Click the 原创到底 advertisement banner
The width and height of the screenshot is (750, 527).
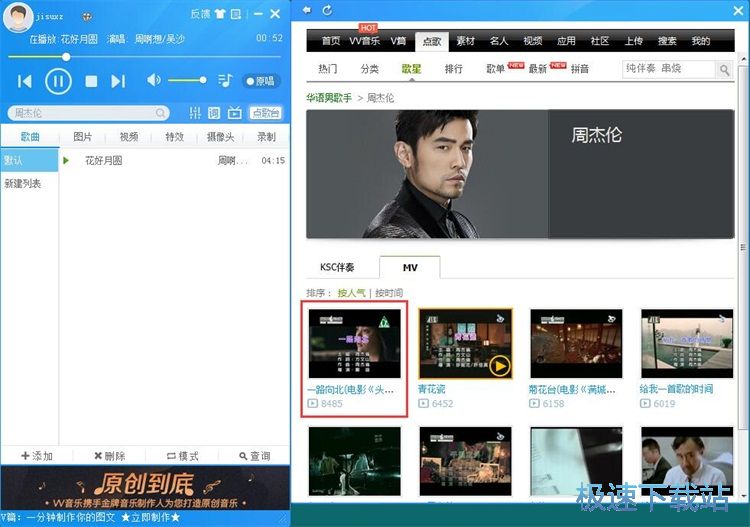pos(145,488)
